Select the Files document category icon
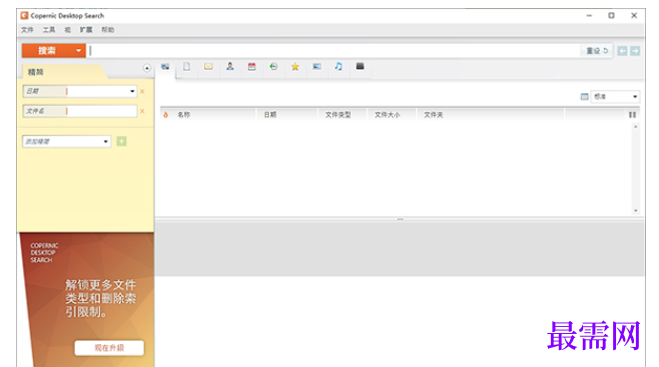The image size is (659, 367). click(187, 67)
